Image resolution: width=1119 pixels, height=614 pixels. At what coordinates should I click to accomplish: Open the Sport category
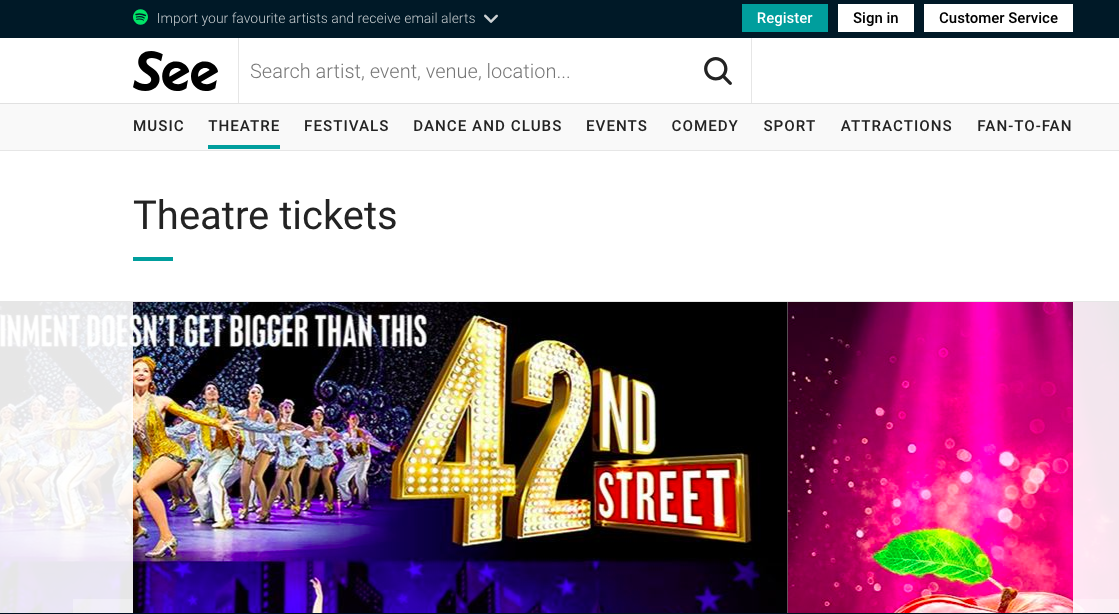pos(789,126)
